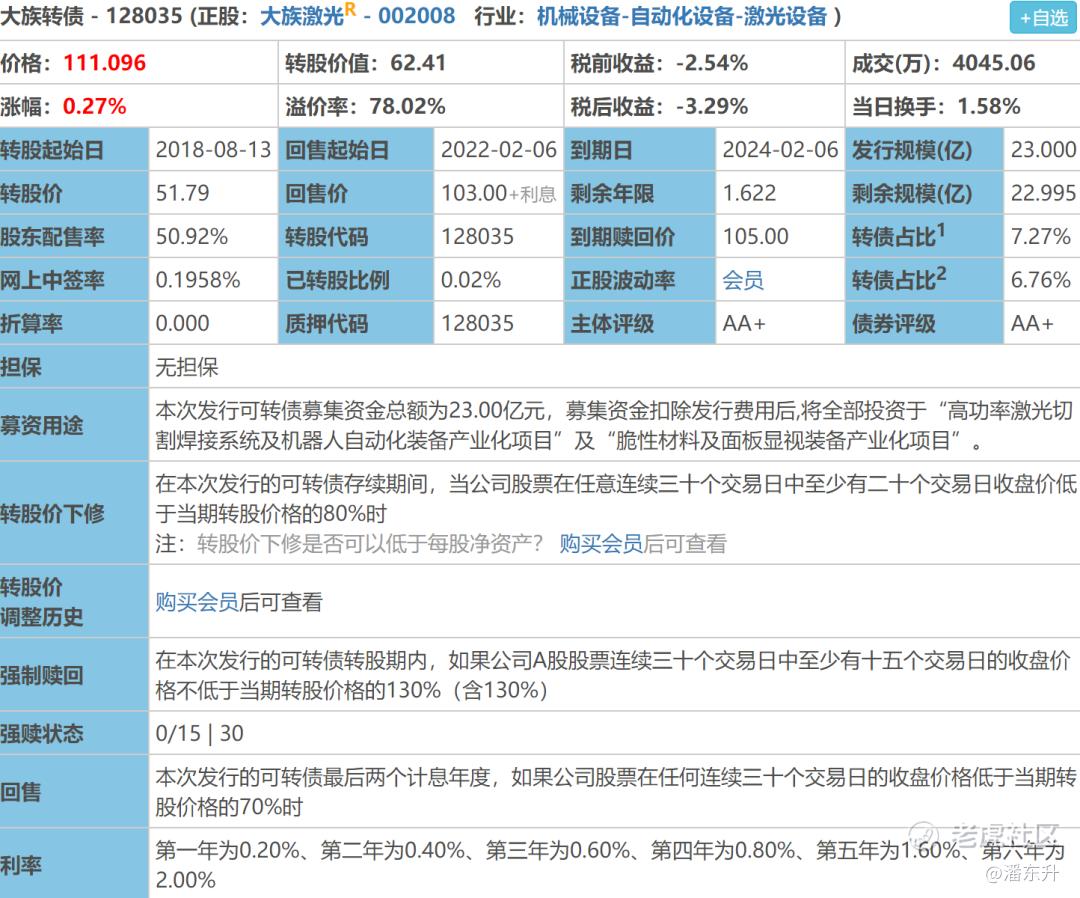Select 转股价值 value 62.41

point(418,63)
